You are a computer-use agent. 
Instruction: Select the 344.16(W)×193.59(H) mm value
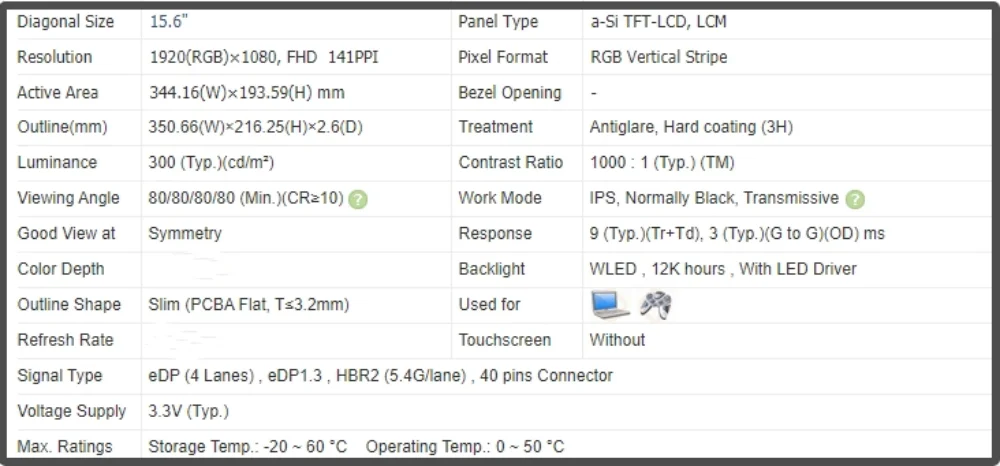tap(247, 92)
